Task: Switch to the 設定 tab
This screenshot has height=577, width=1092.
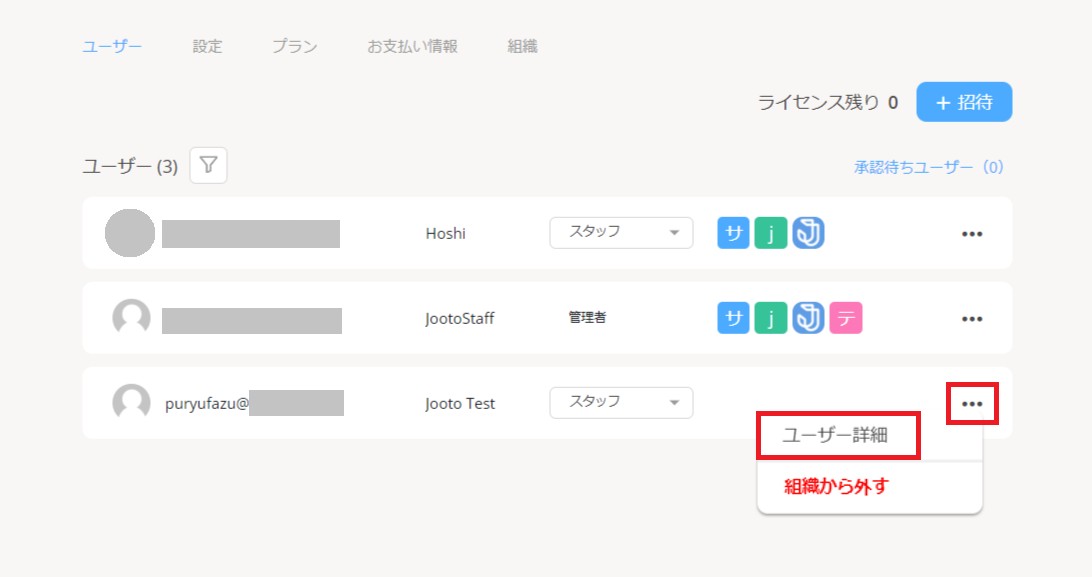Action: [207, 46]
